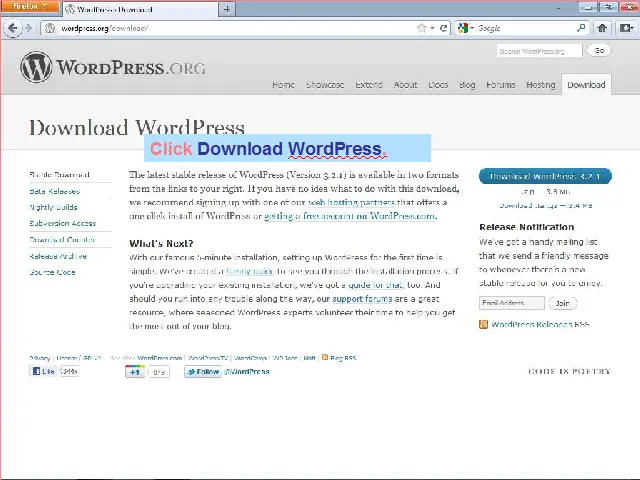Click the Go search button
640x480 pixels.
599,51
